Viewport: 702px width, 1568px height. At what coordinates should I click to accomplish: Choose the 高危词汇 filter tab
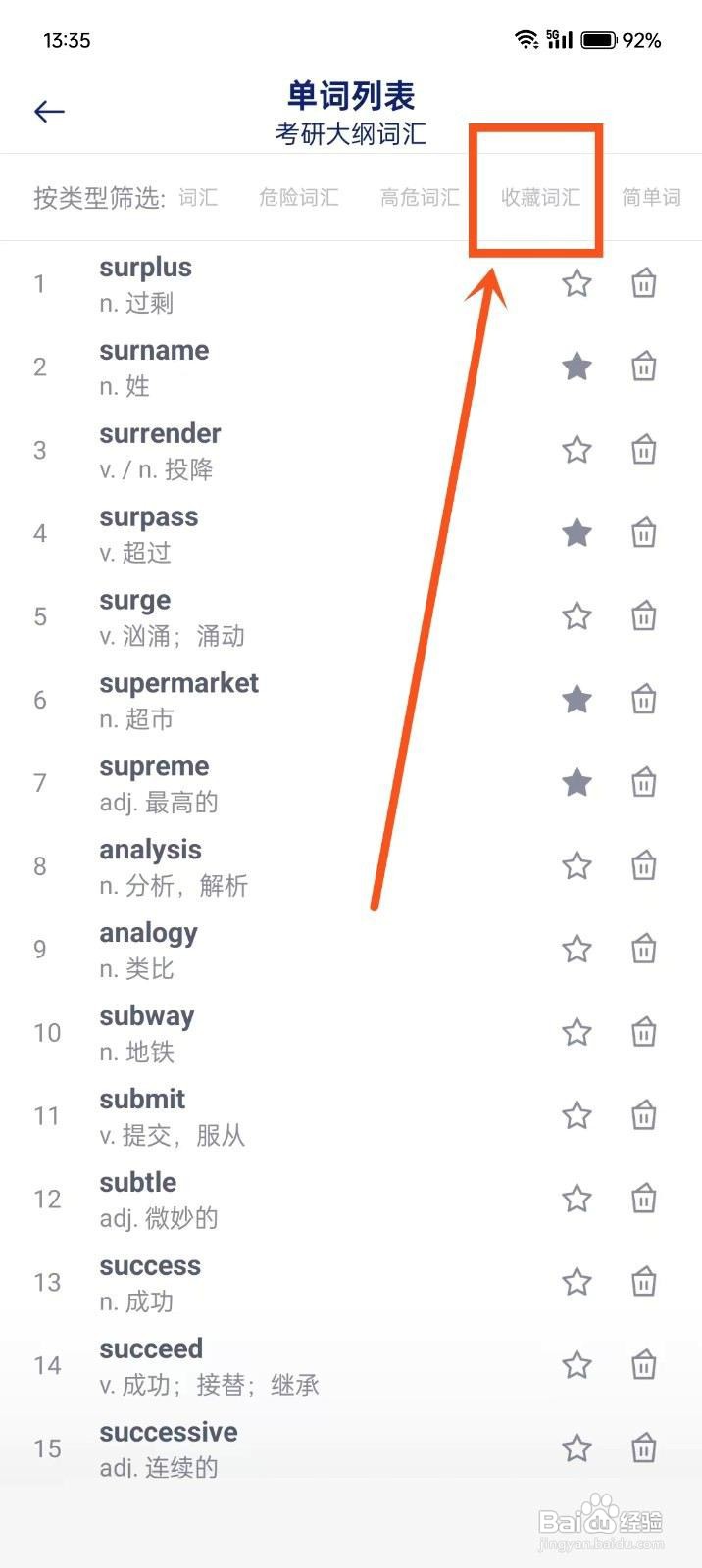click(x=420, y=197)
